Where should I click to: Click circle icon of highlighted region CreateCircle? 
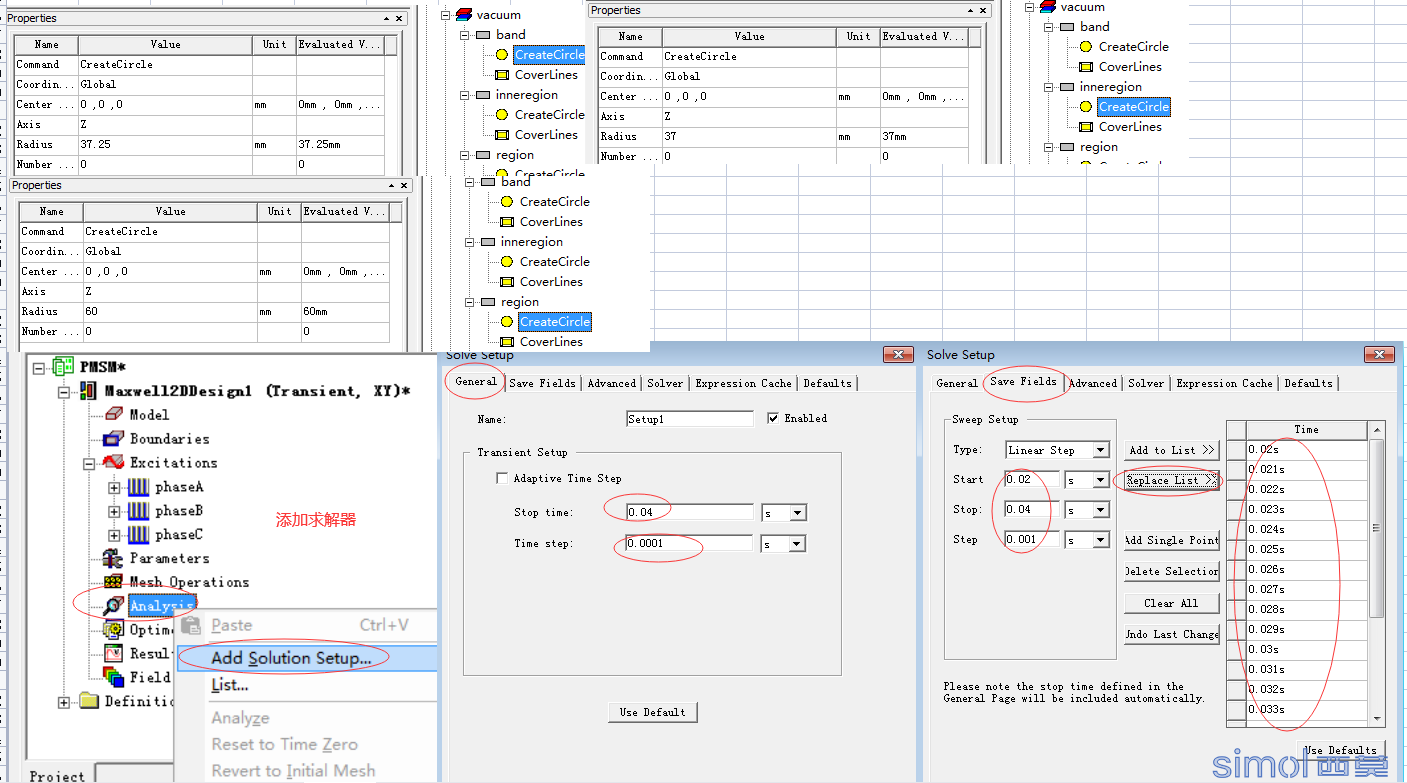(506, 322)
